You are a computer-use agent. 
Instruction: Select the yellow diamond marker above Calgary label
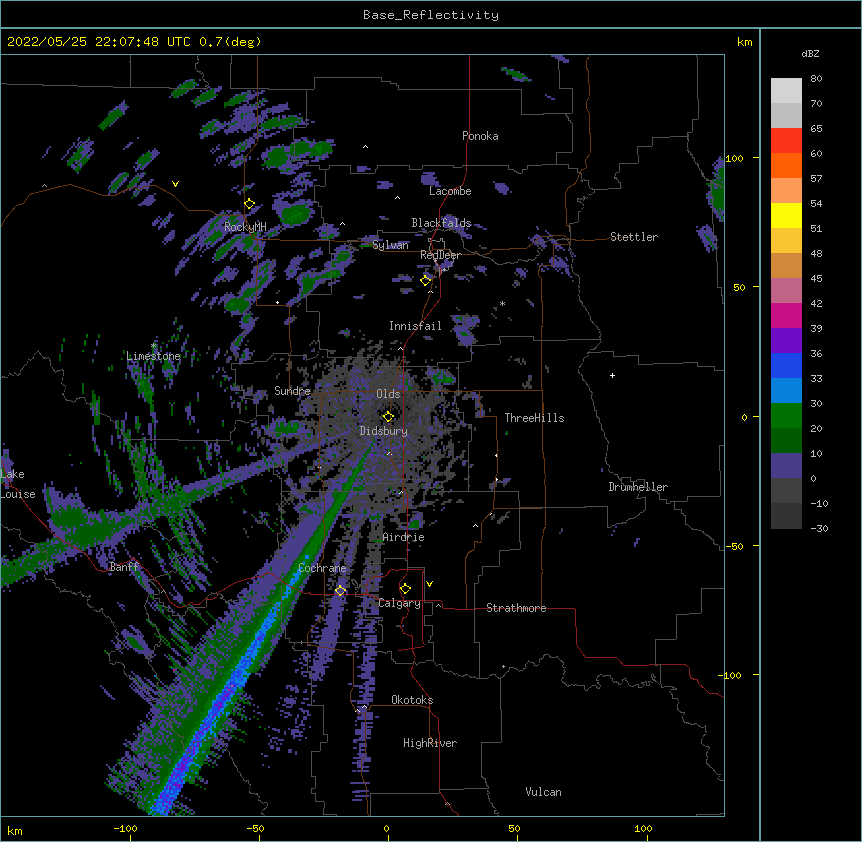[x=405, y=589]
